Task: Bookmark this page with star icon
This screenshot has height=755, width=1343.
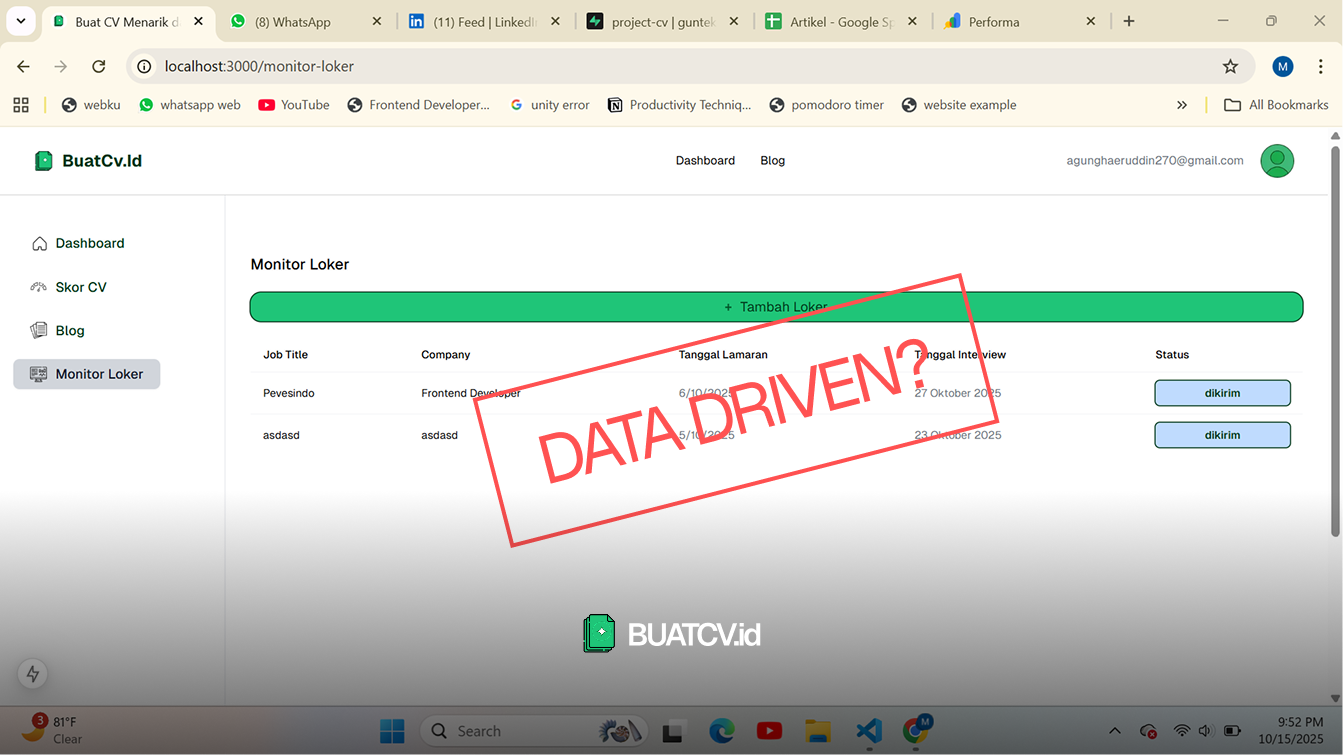Action: coord(1230,66)
